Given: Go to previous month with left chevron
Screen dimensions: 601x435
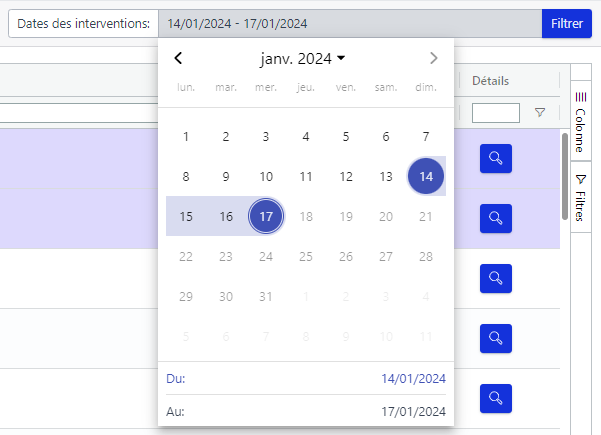Looking at the screenshot, I should pyautogui.click(x=178, y=59).
